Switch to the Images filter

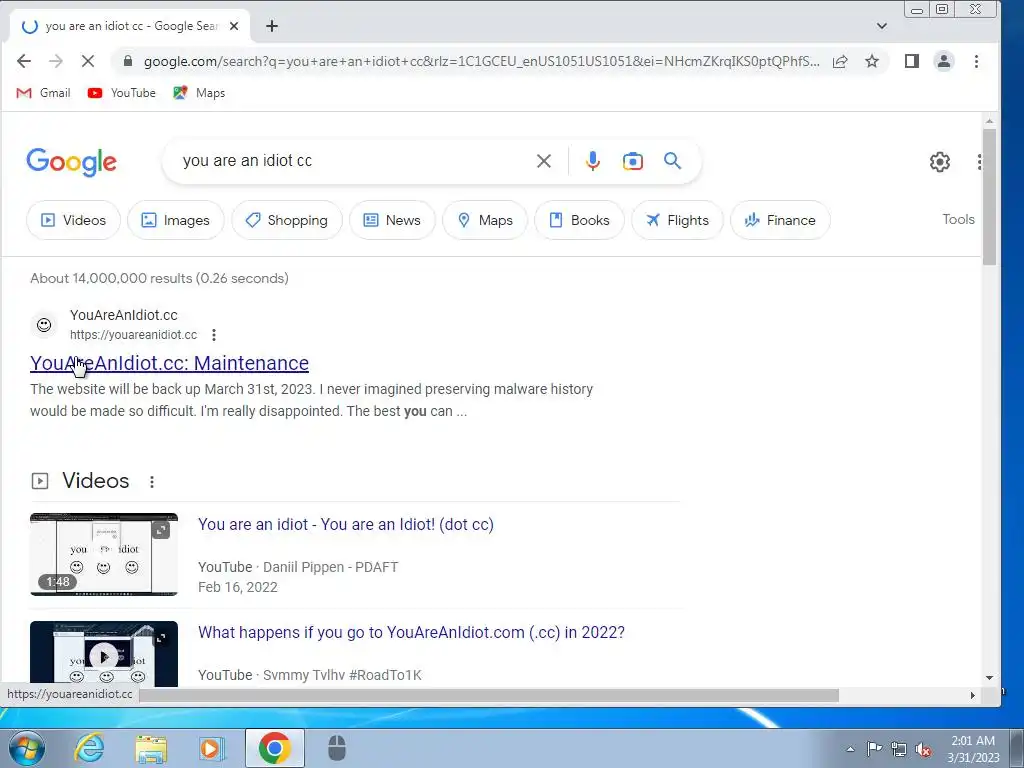pos(176,220)
